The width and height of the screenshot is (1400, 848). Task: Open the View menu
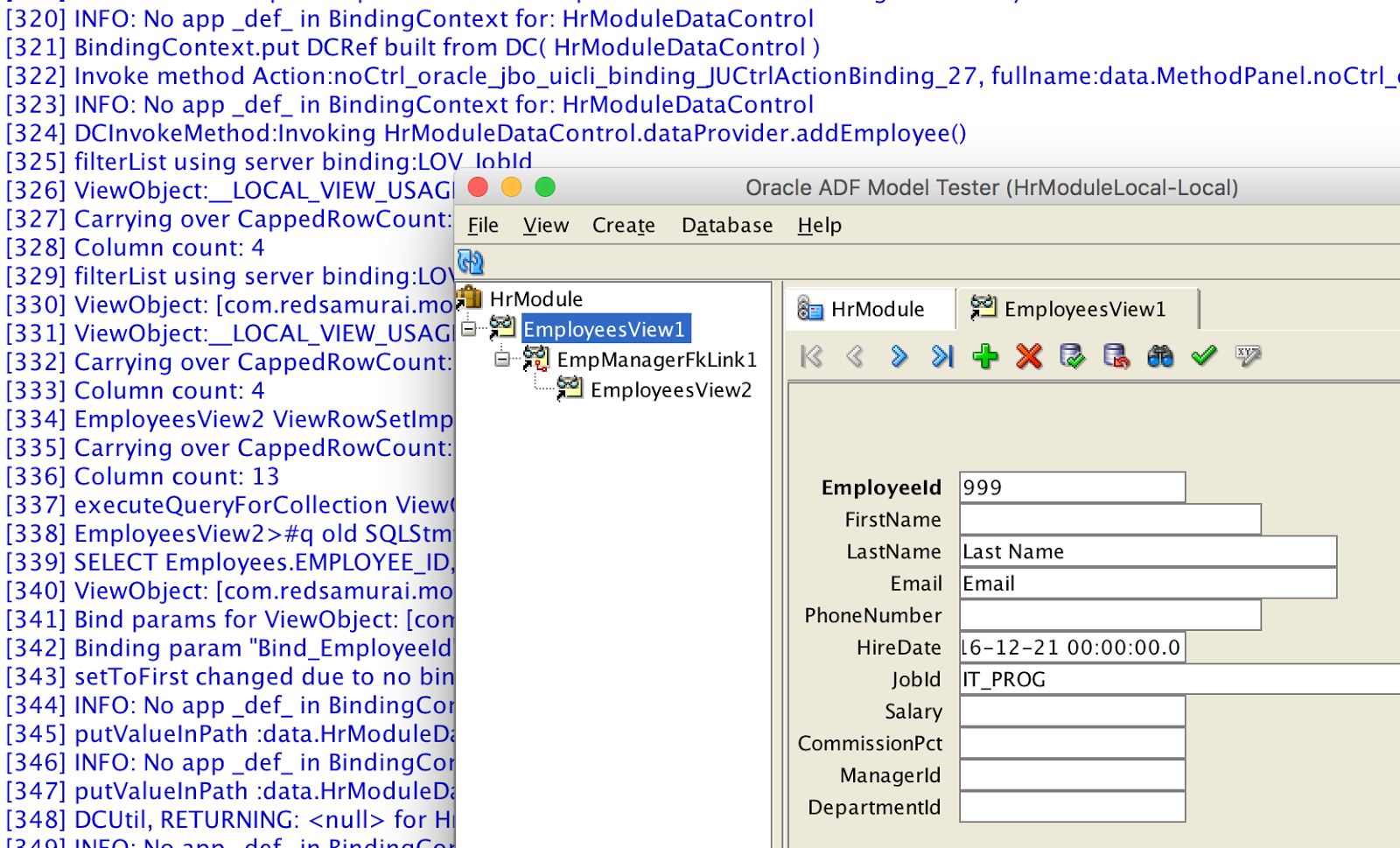click(546, 226)
